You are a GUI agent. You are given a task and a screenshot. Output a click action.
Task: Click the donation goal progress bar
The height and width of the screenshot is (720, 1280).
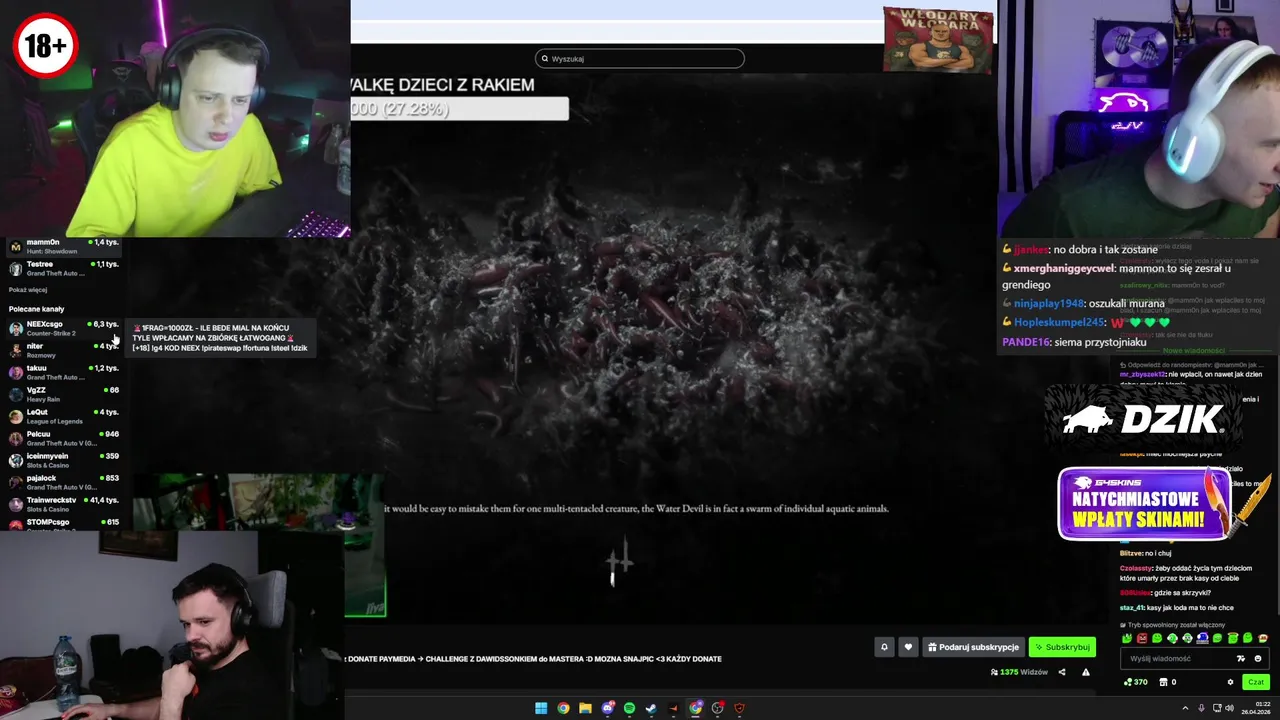click(460, 108)
